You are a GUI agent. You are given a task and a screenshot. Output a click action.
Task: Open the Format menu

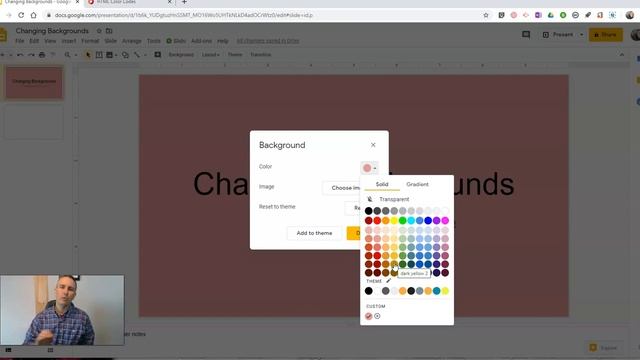(x=90, y=41)
